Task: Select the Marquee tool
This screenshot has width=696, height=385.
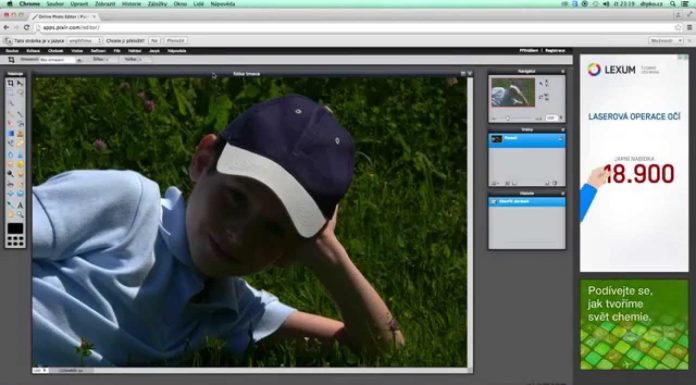Action: (10, 93)
